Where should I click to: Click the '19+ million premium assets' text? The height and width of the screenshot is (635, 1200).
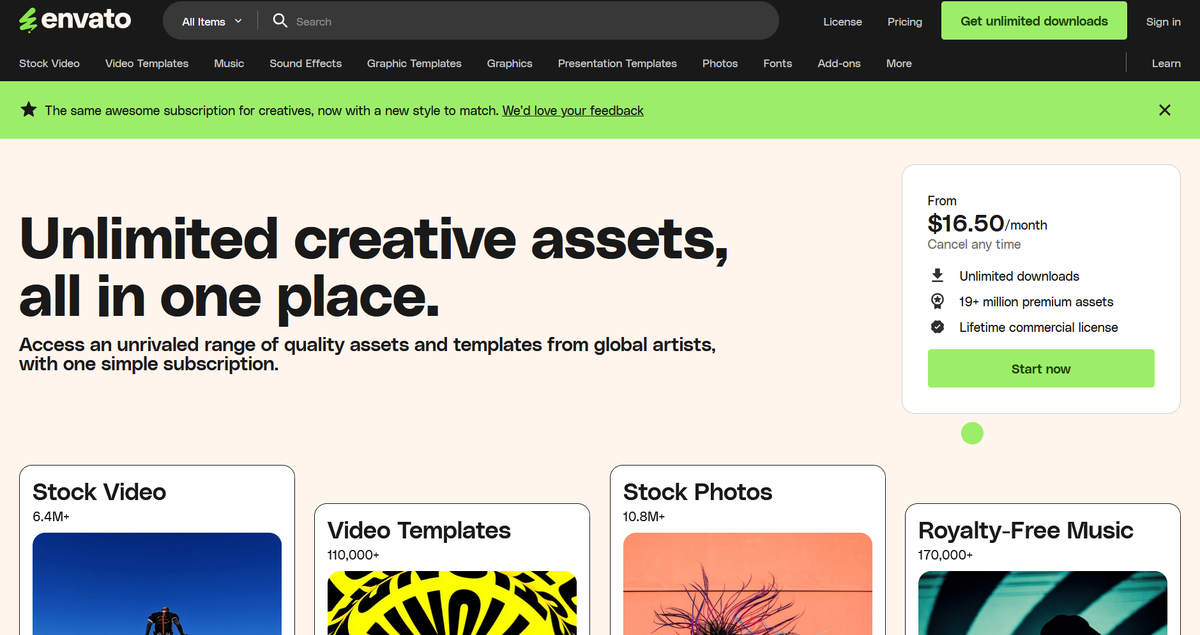(x=1036, y=301)
